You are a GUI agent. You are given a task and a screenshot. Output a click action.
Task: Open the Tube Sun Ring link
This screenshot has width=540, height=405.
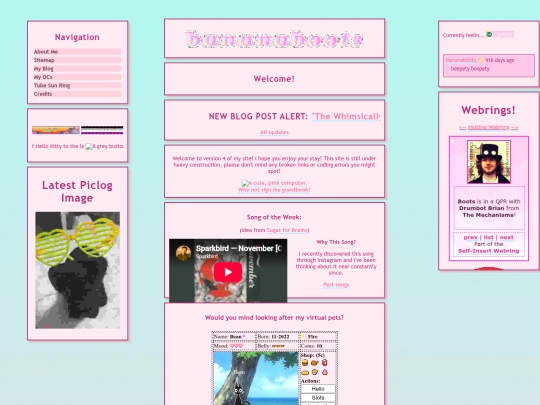[77, 85]
